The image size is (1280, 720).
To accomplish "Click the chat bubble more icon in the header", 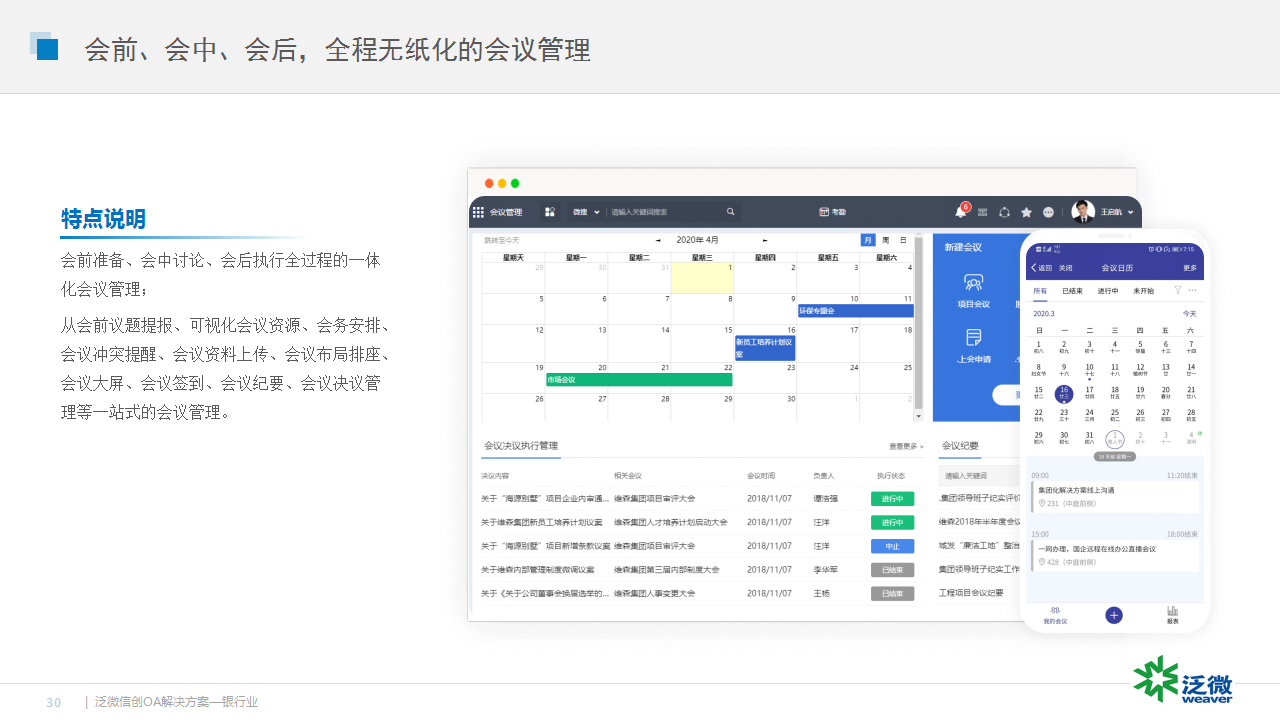I will (1048, 212).
